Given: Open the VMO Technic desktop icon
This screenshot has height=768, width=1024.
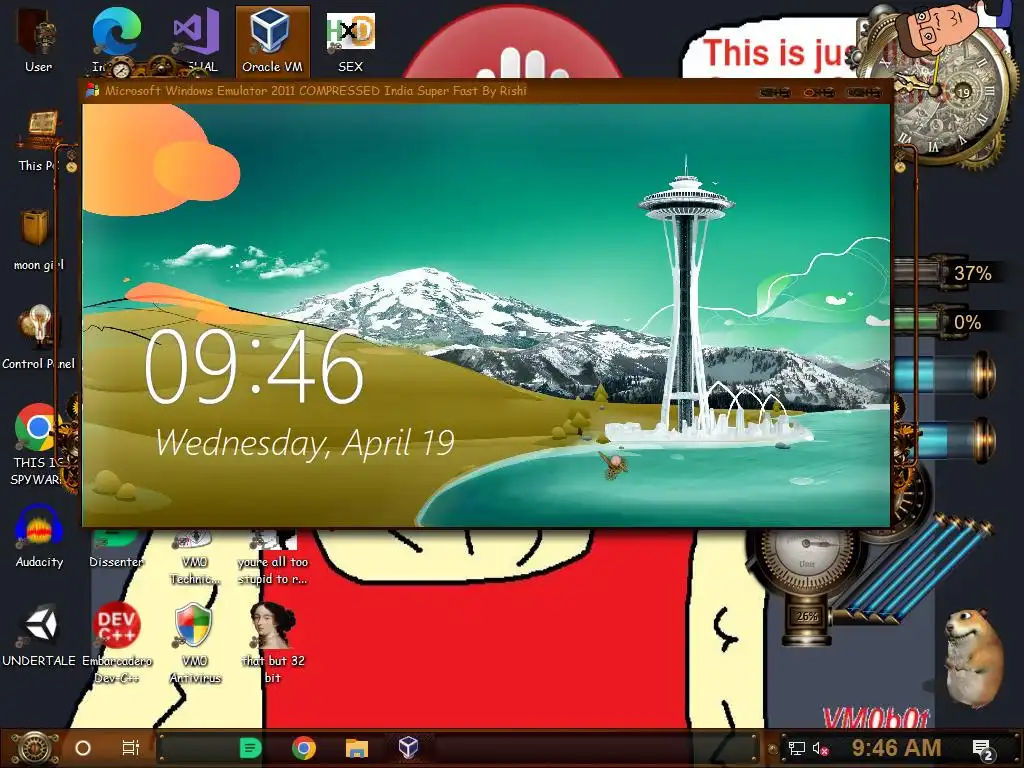Looking at the screenshot, I should click(195, 556).
